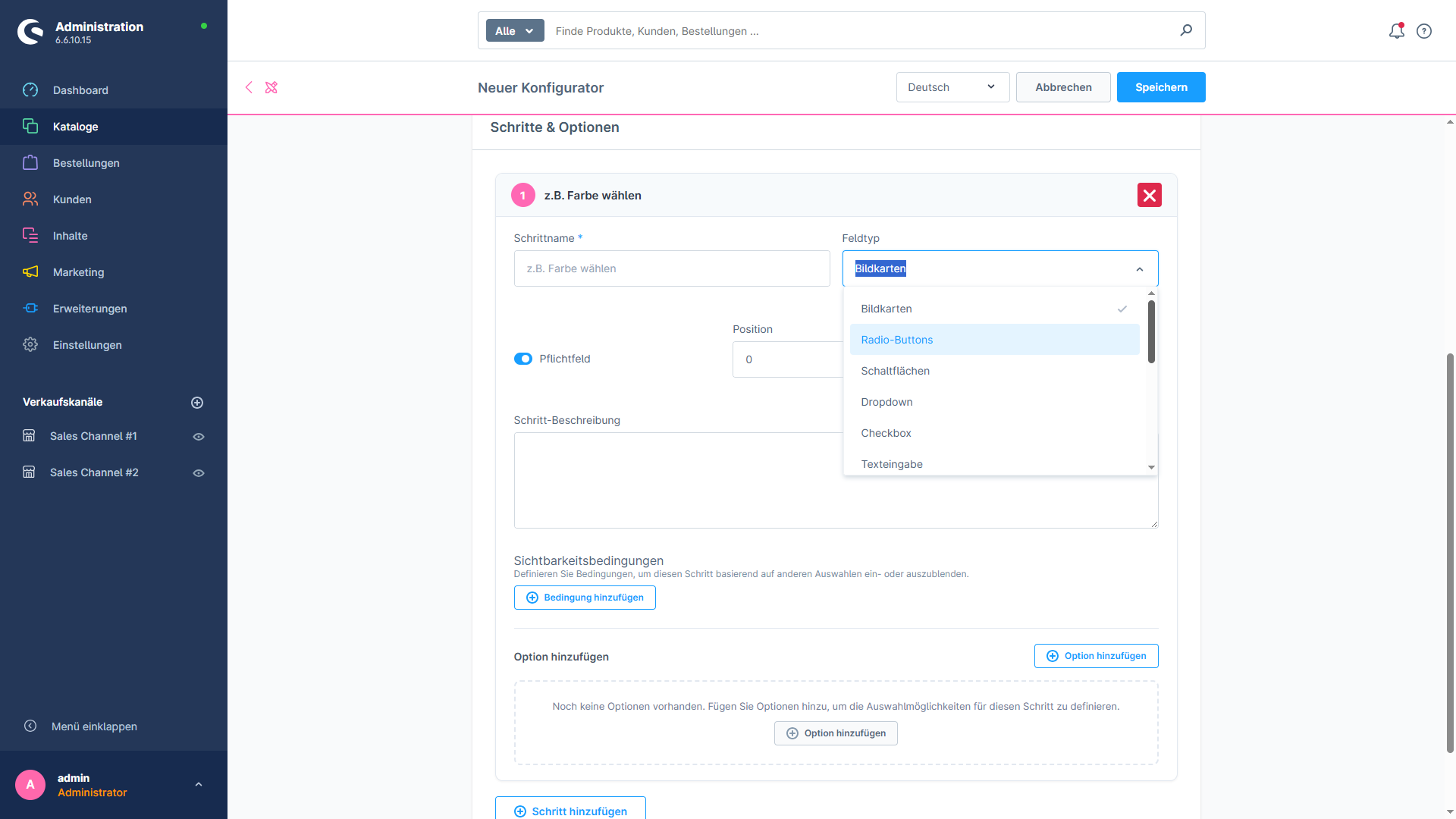Click the Bestellungen bag icon

[30, 162]
